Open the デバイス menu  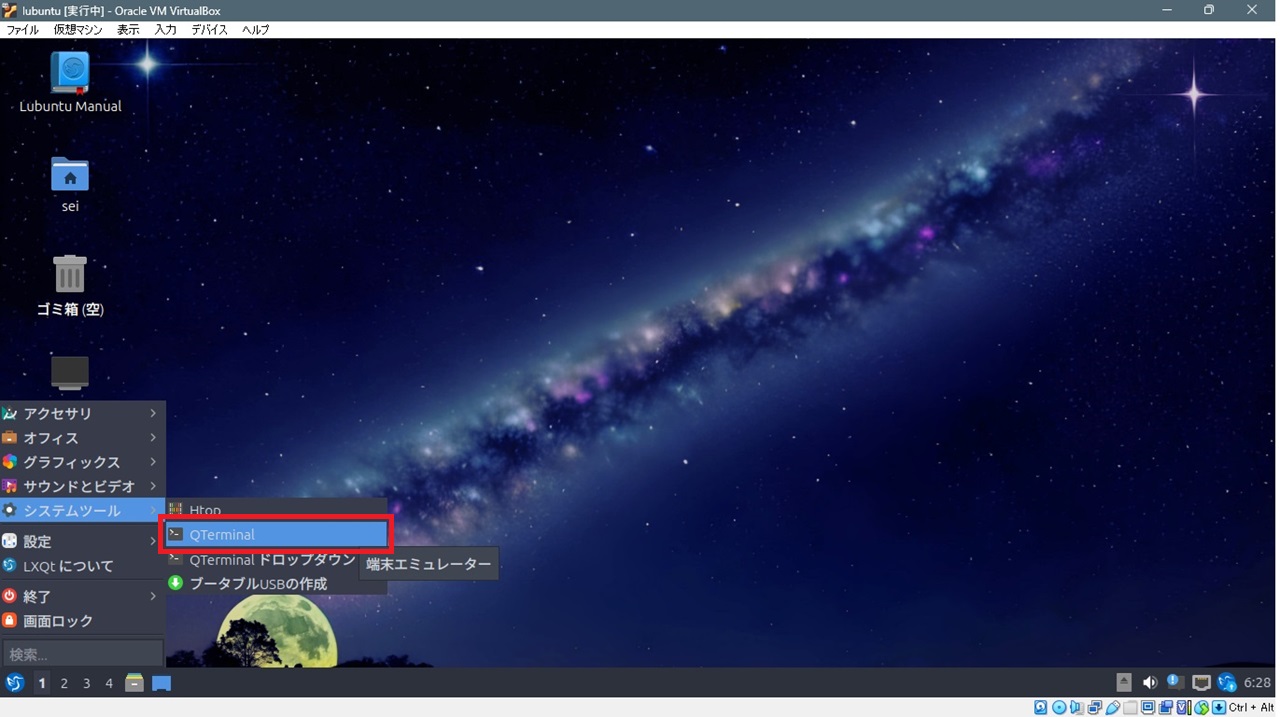(x=210, y=30)
